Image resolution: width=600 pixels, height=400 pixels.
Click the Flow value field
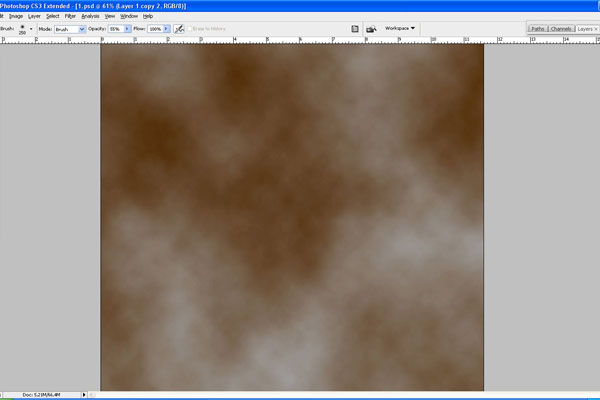156,29
